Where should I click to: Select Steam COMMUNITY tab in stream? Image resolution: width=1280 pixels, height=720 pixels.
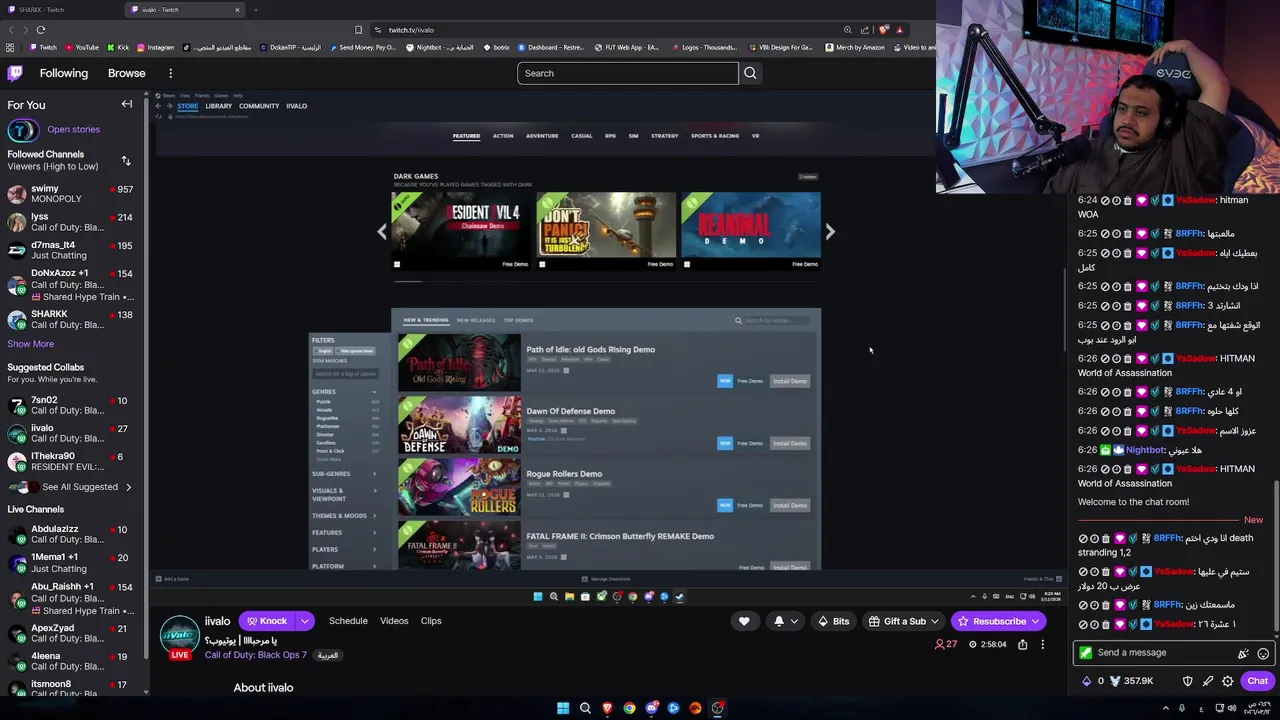point(259,106)
